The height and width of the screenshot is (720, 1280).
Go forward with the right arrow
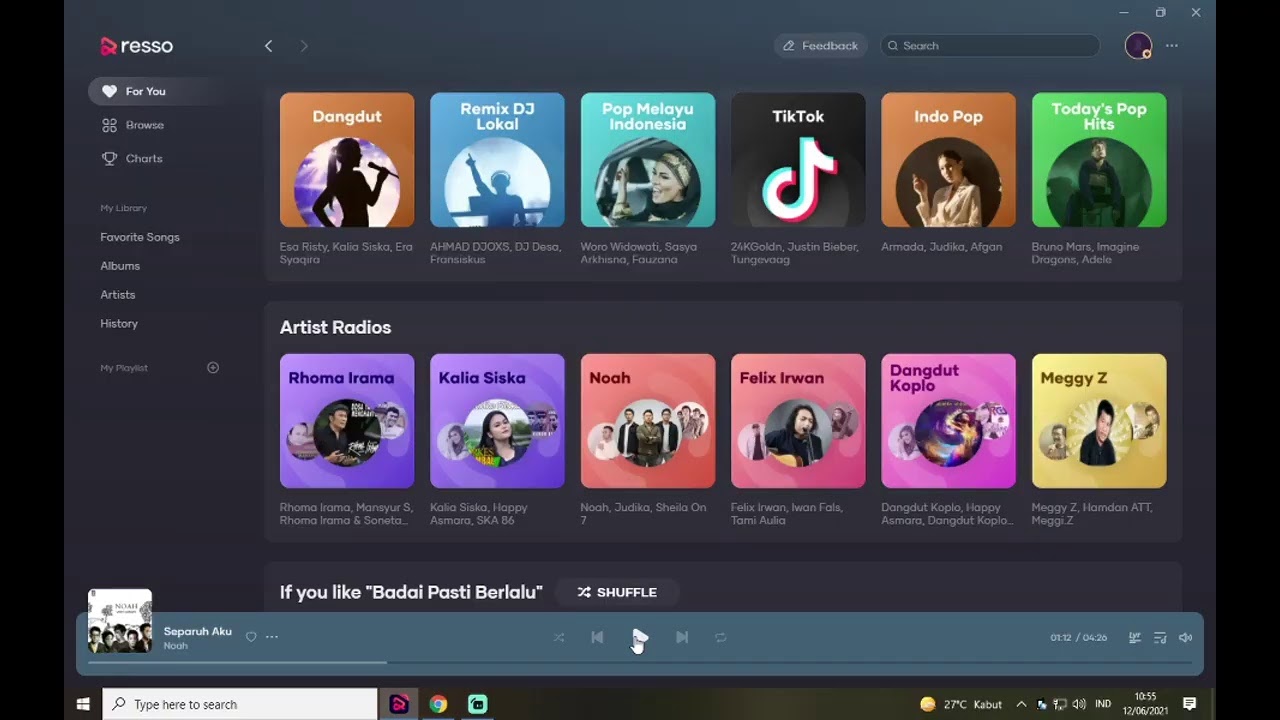pyautogui.click(x=304, y=46)
